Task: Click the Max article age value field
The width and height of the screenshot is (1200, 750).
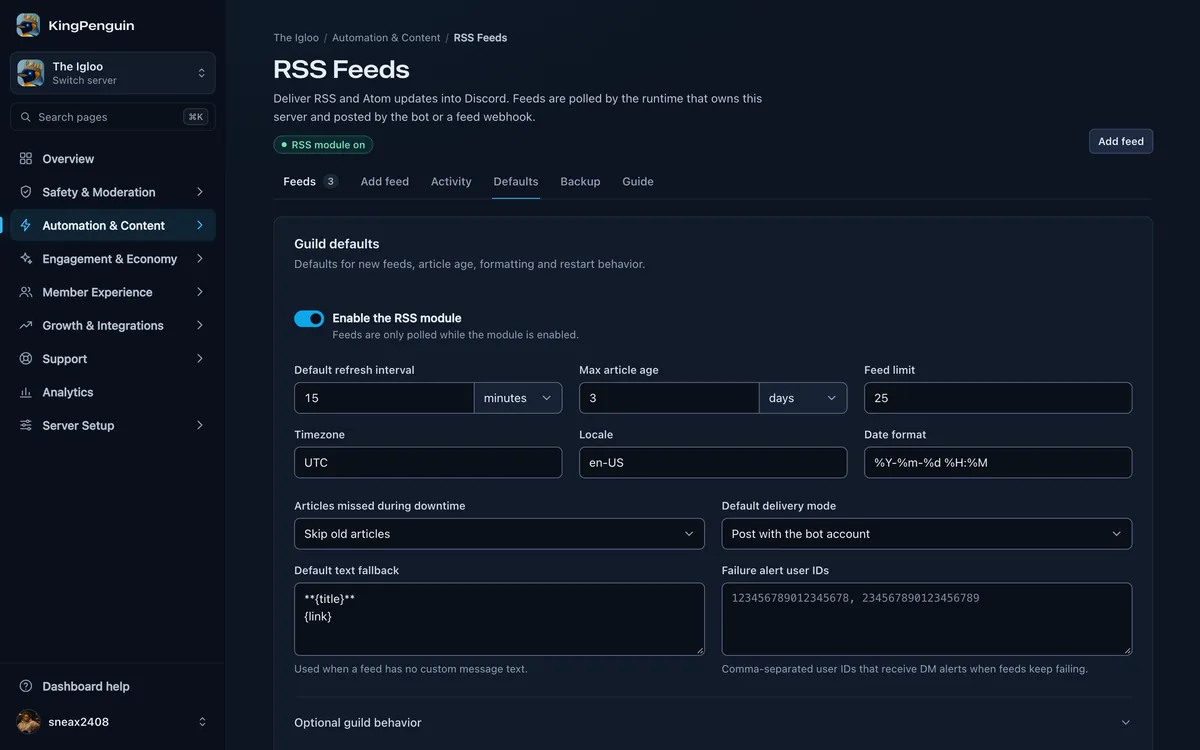Action: (x=669, y=398)
